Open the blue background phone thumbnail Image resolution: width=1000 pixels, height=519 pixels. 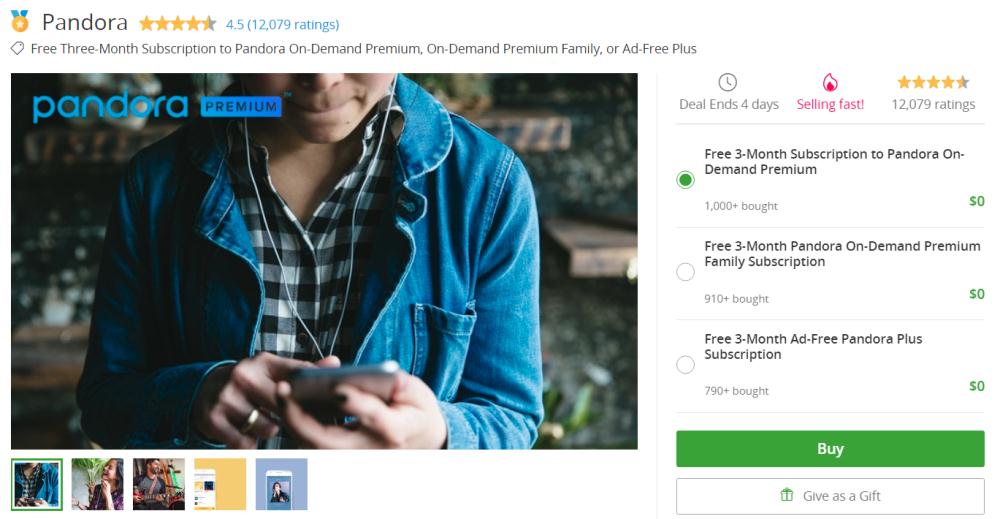click(x=281, y=484)
